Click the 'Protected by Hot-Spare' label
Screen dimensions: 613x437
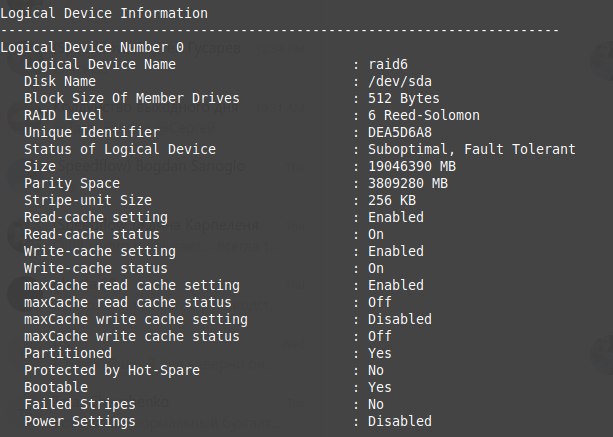[112, 371]
